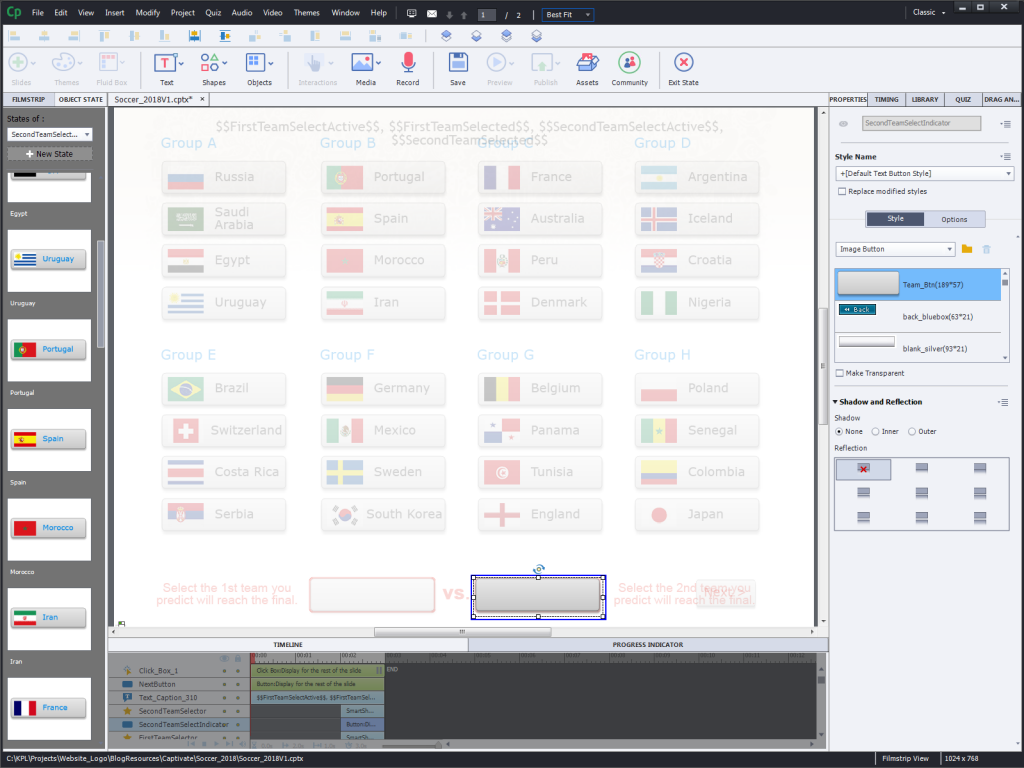Click the Text tool icon
Image resolution: width=1024 pixels, height=768 pixels.
(166, 63)
